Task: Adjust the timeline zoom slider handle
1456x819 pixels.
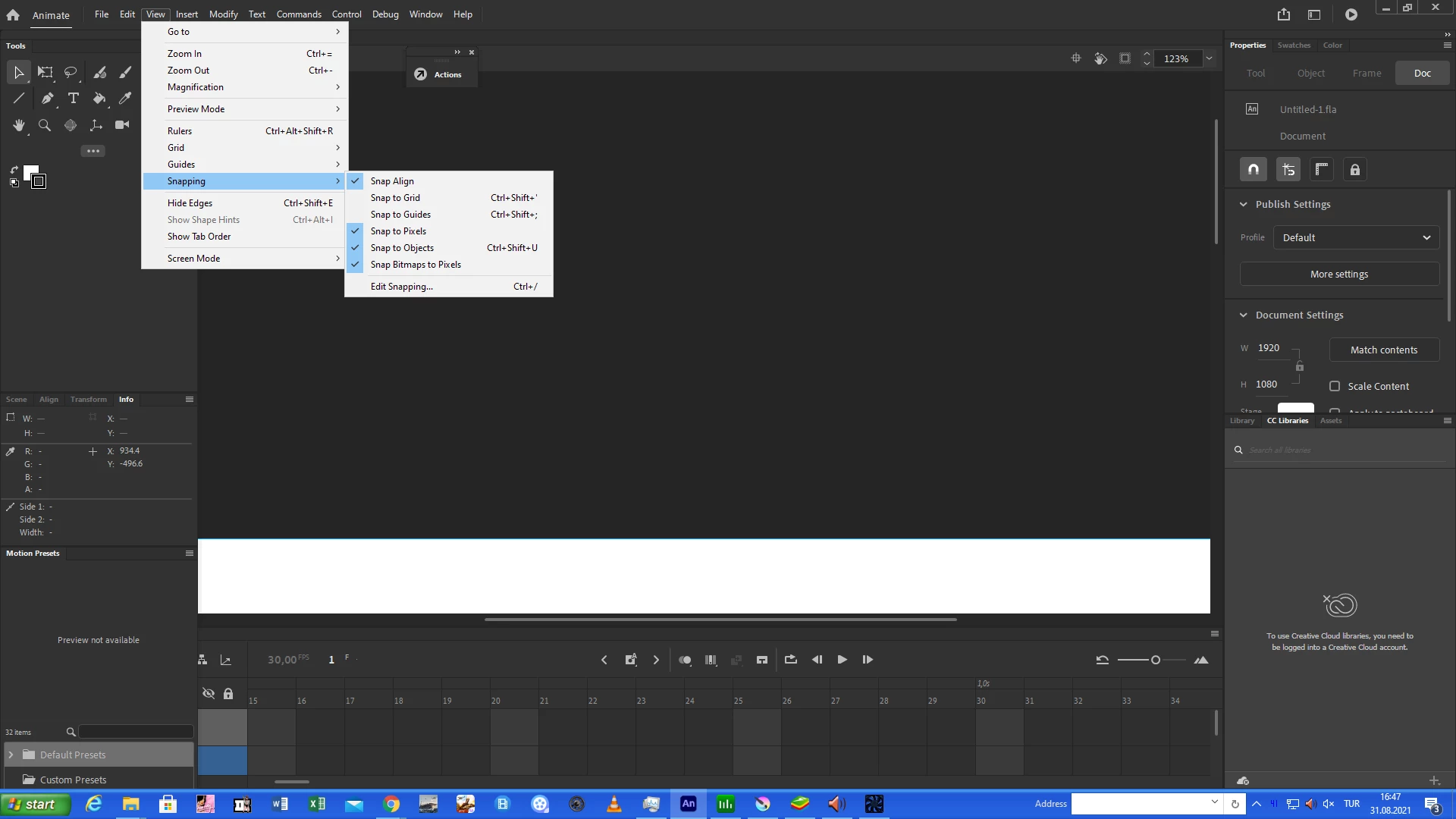Action: point(1155,660)
